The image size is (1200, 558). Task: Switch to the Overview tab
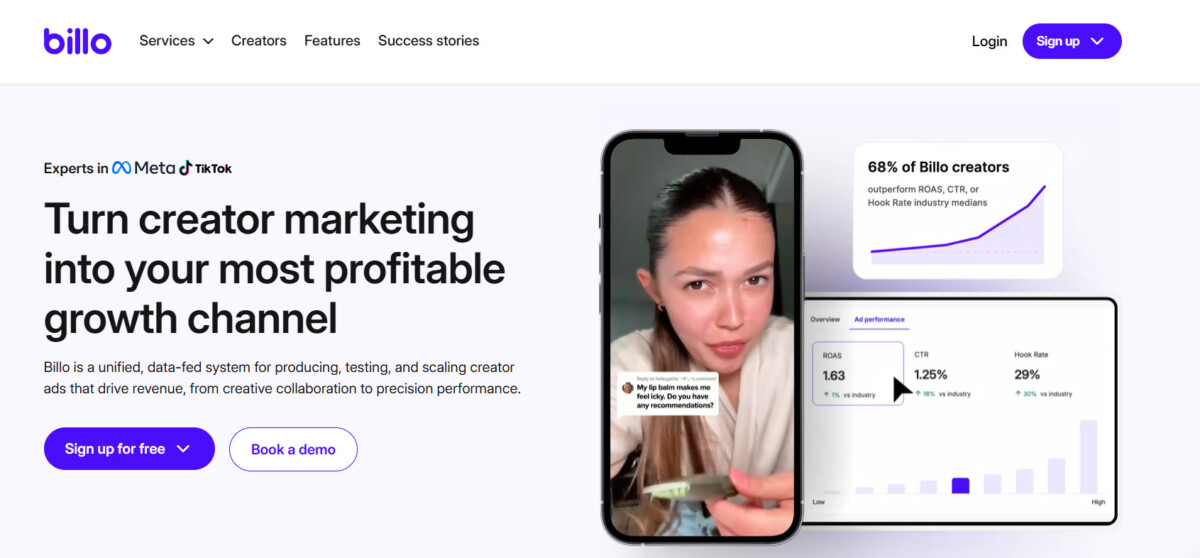pyautogui.click(x=825, y=320)
